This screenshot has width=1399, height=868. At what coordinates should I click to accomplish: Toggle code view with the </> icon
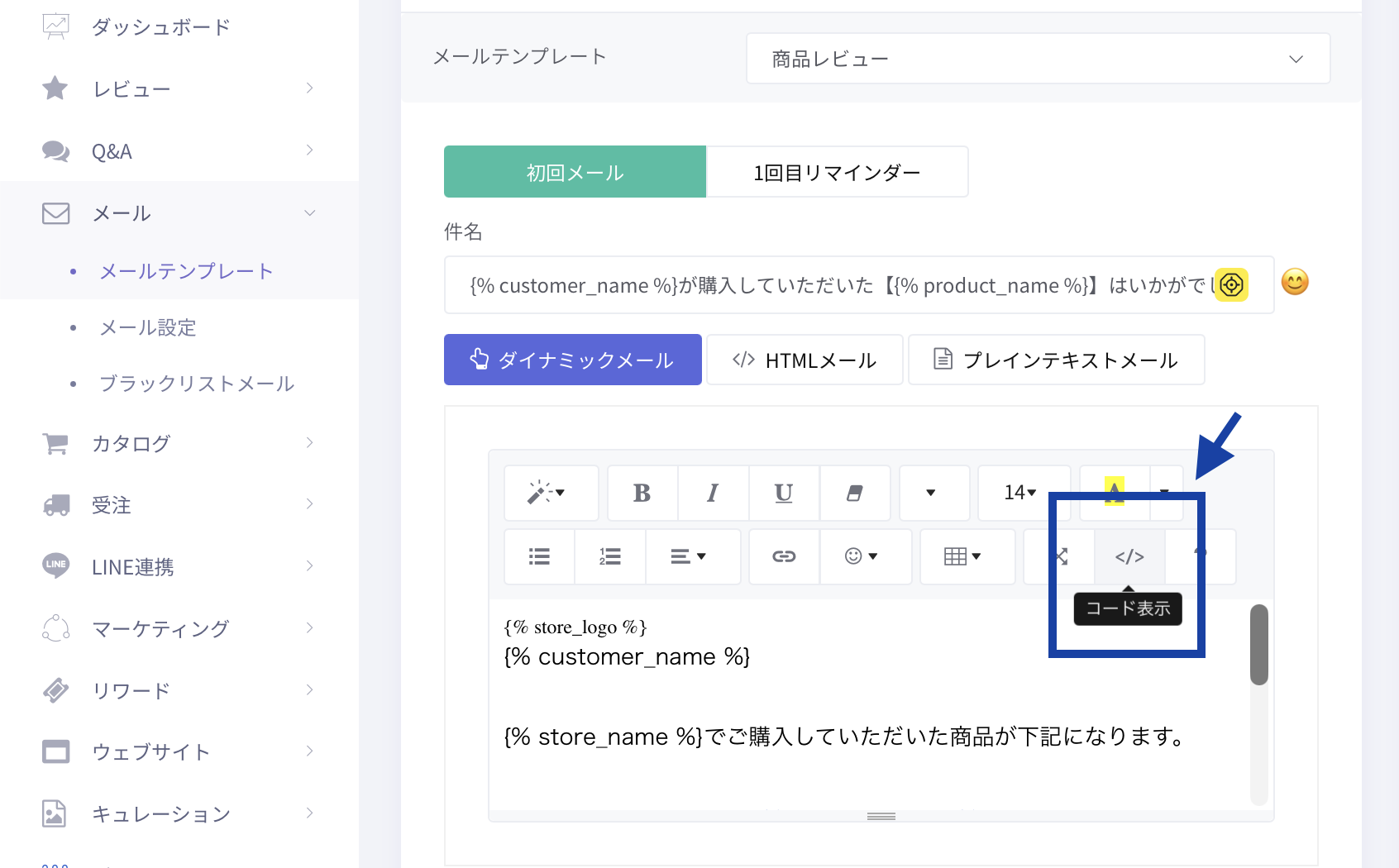click(1129, 556)
